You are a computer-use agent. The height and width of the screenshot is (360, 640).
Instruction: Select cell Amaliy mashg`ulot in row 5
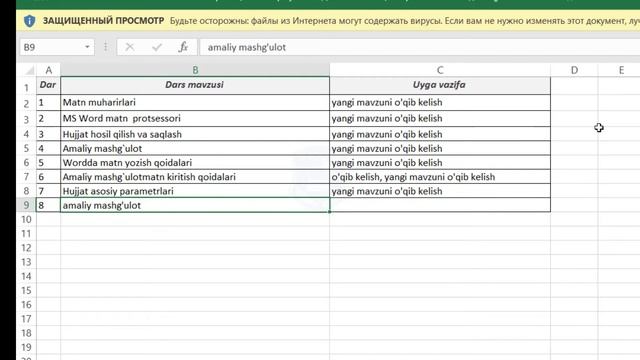[x=195, y=149]
